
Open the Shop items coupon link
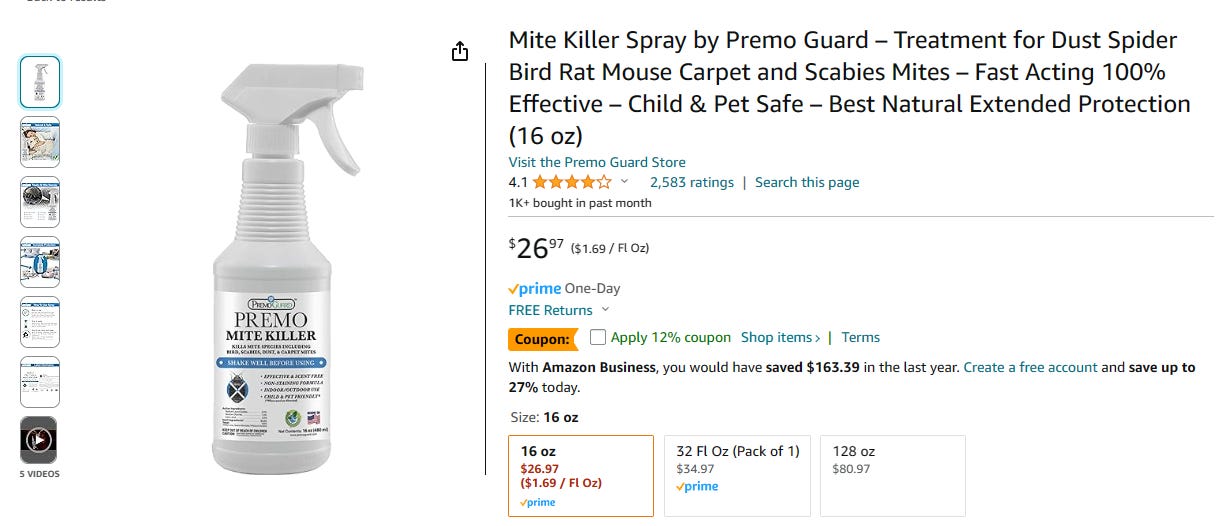(x=780, y=337)
